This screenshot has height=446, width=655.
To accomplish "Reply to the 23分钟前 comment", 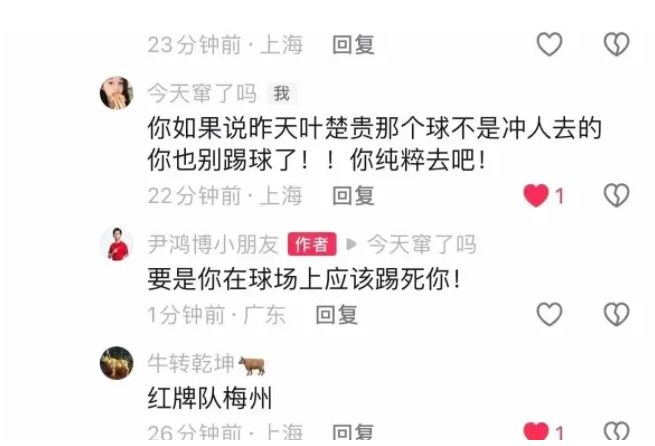I will pos(353,45).
